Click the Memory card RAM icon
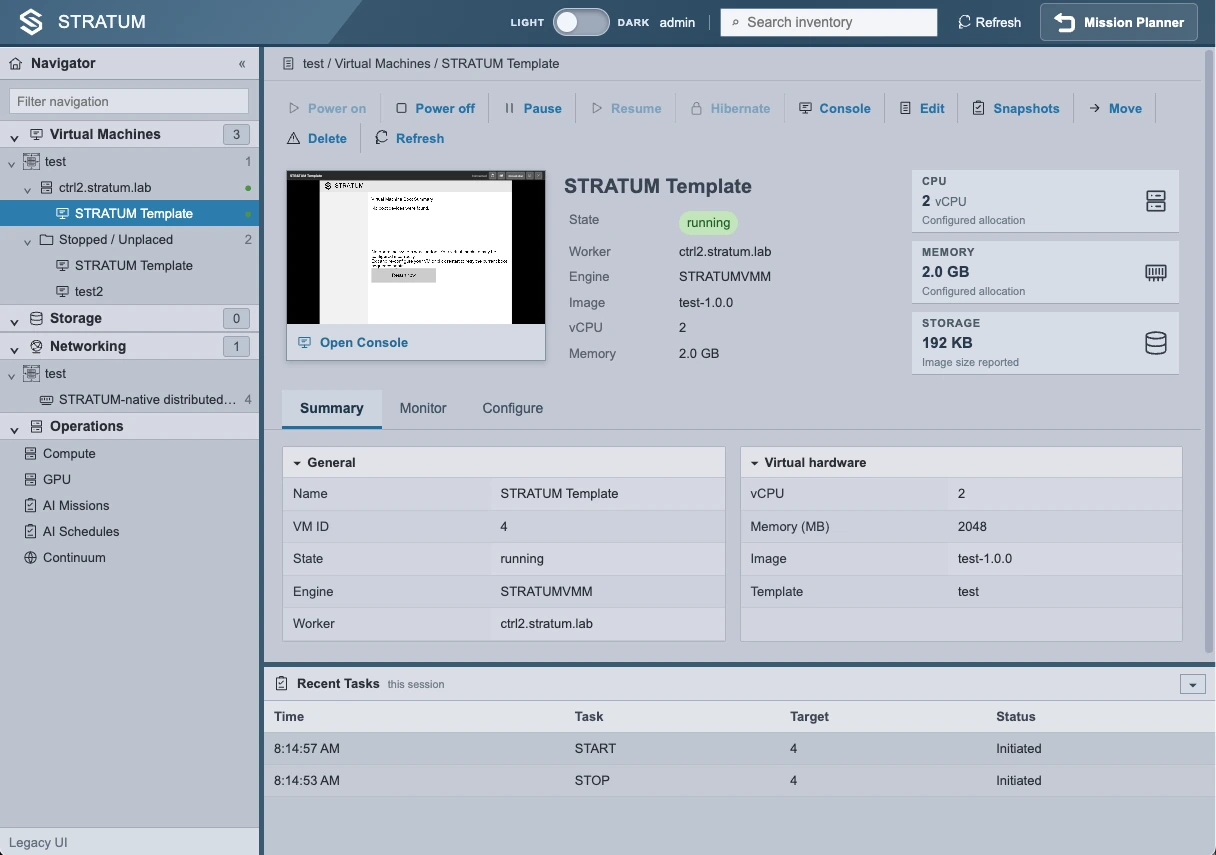The image size is (1216, 855). tap(1155, 272)
